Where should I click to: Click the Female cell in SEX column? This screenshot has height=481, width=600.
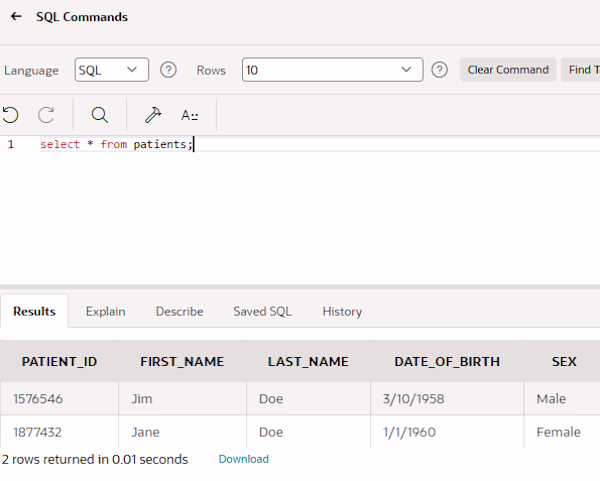(562, 432)
